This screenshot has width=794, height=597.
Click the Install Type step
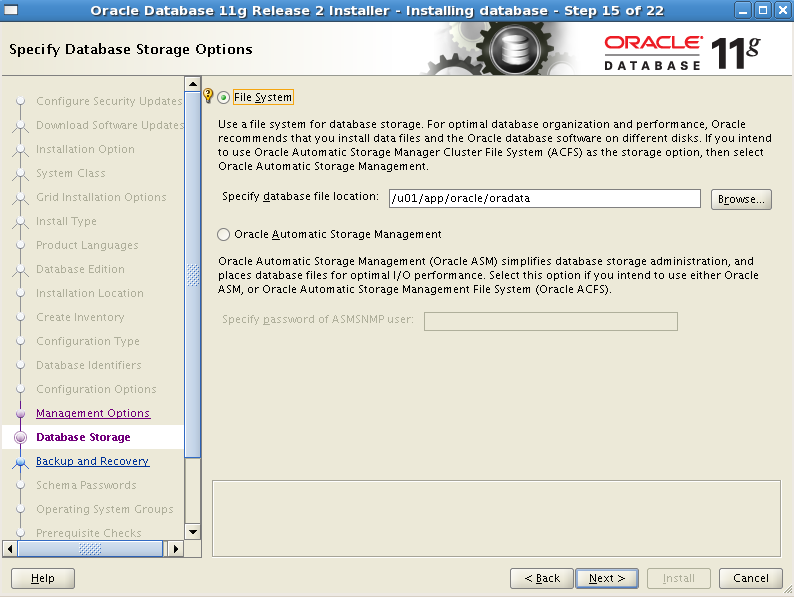(x=66, y=221)
